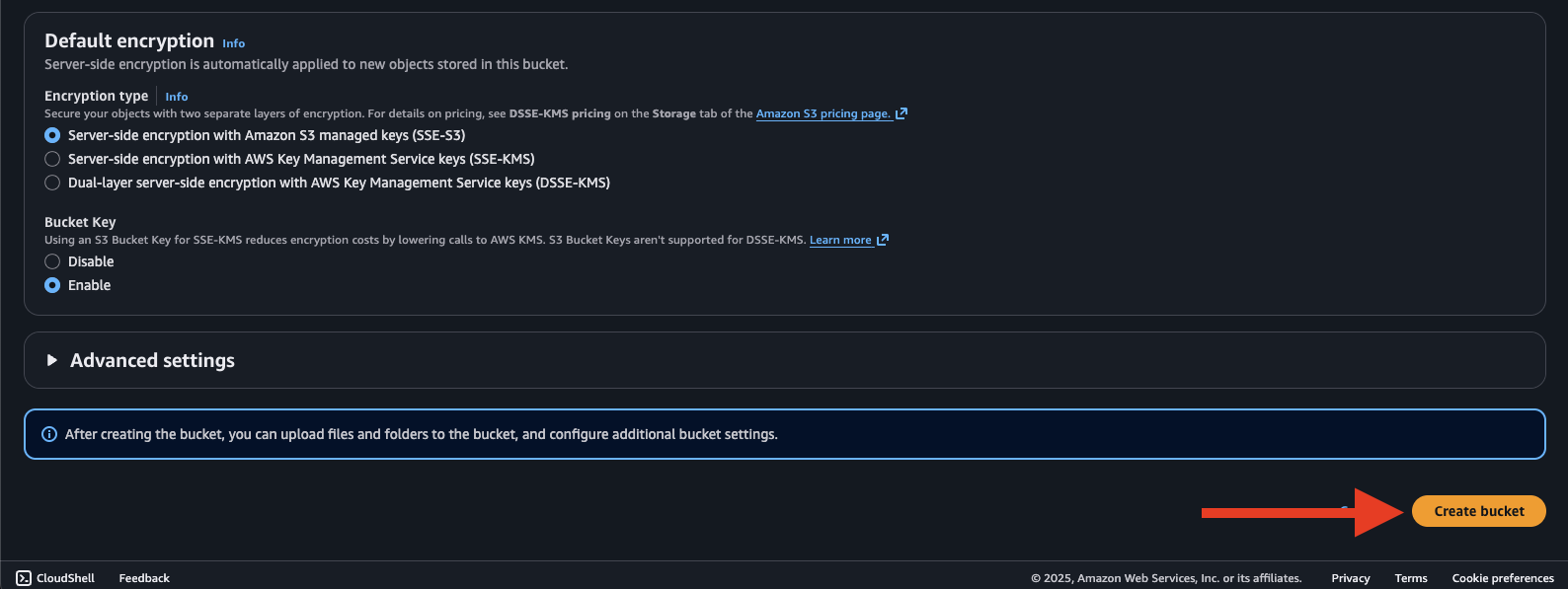Image resolution: width=1568 pixels, height=589 pixels.
Task: Disable the Bucket Key
Action: [52, 261]
